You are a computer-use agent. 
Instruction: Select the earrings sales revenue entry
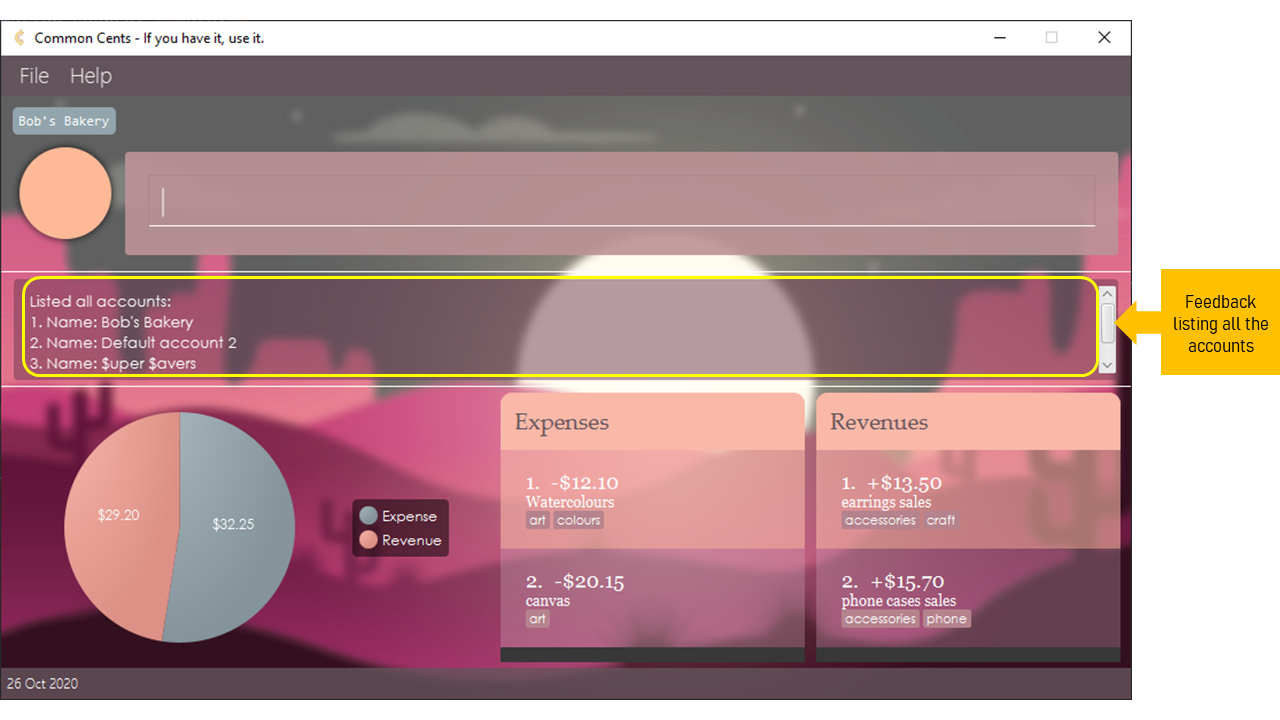click(x=968, y=499)
